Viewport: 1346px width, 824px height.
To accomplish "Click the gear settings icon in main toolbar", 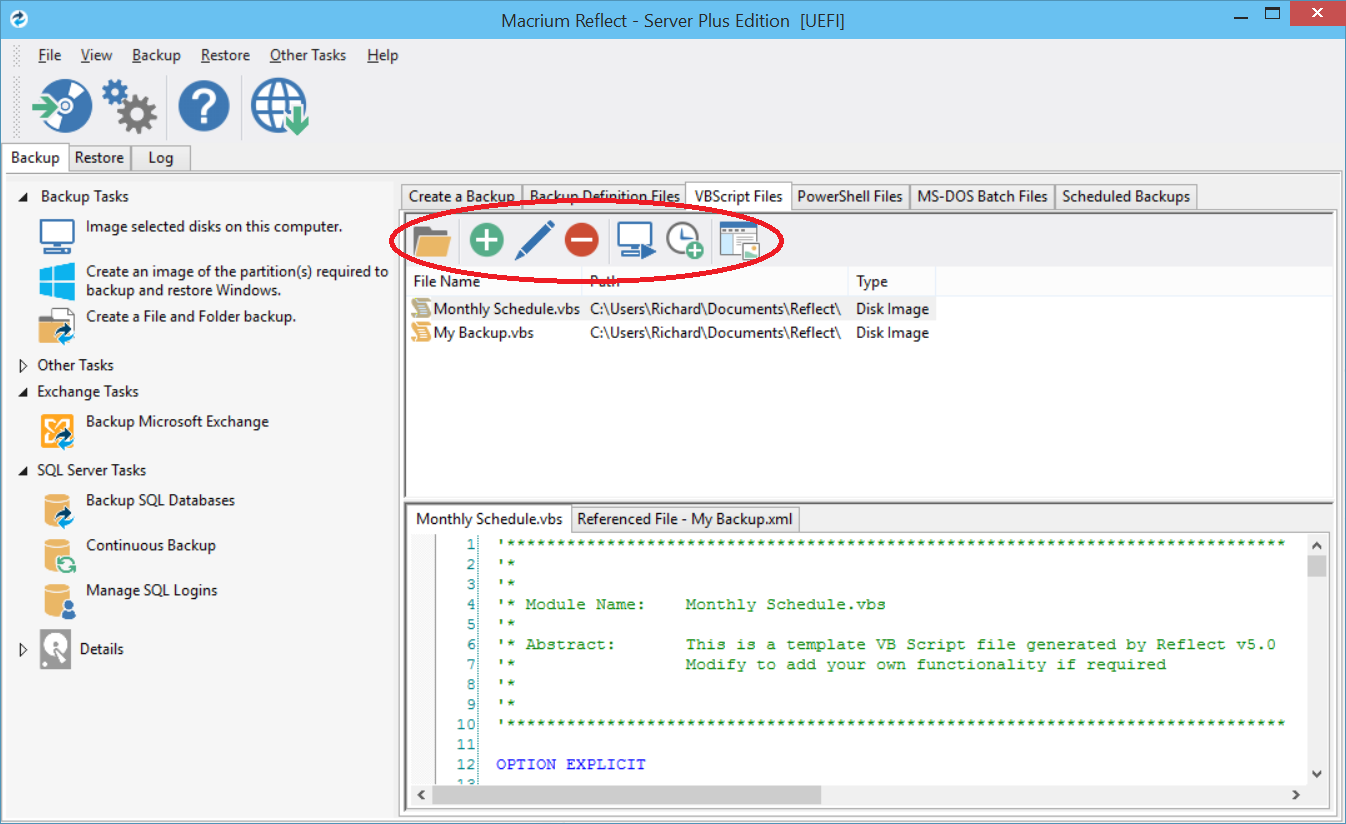I will [x=129, y=106].
